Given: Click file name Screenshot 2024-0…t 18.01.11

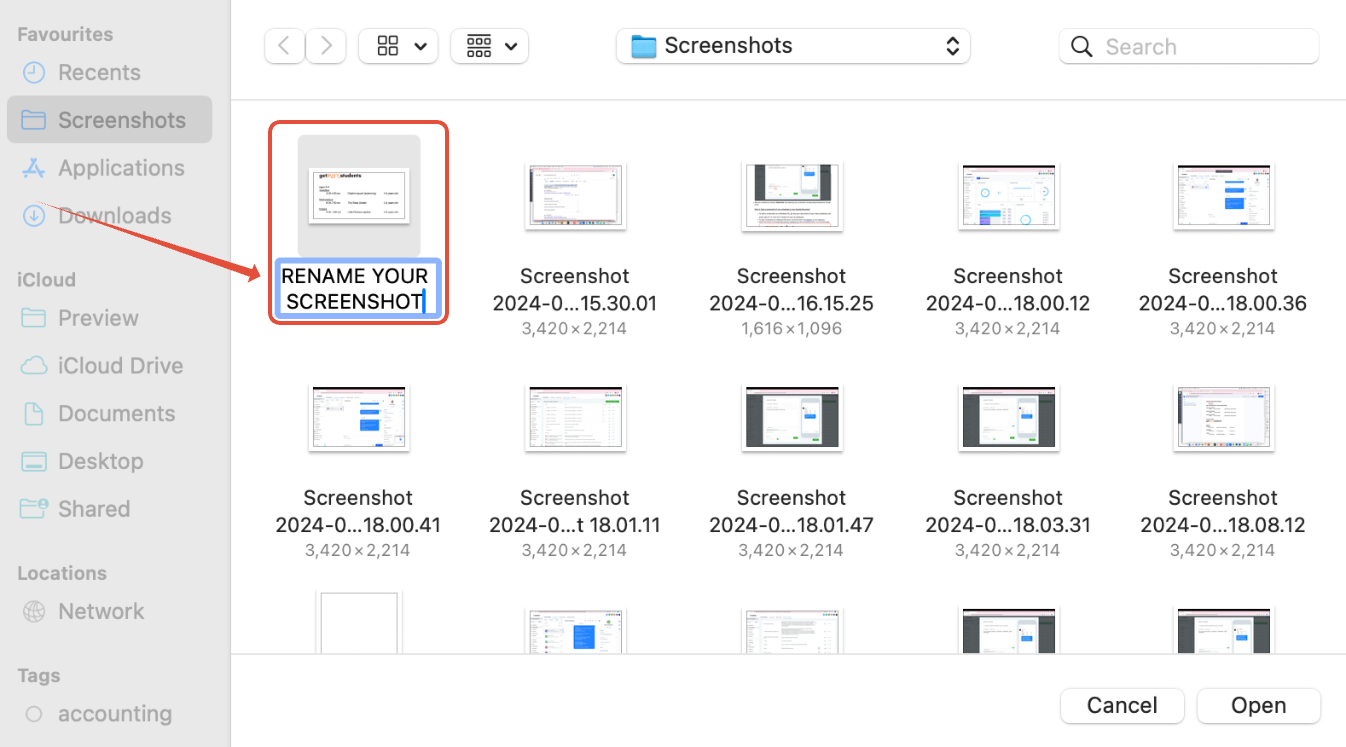Looking at the screenshot, I should click(575, 511).
